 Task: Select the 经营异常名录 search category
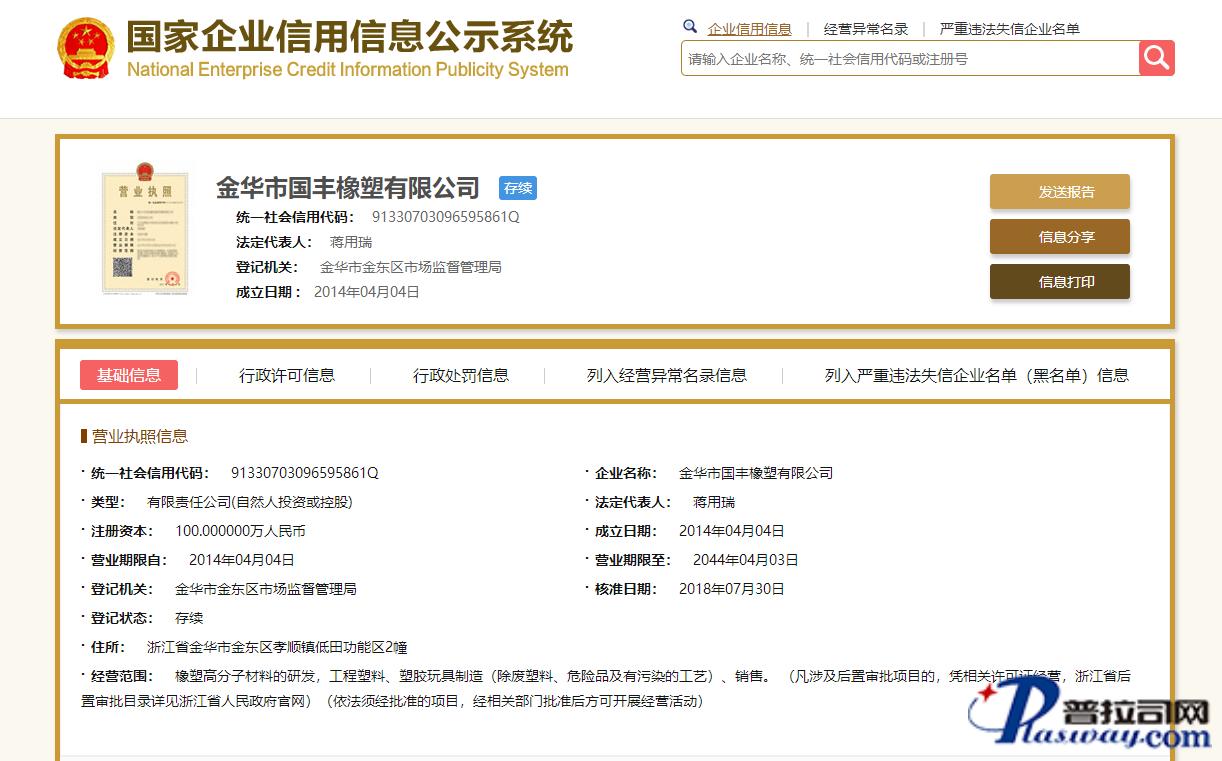865,29
